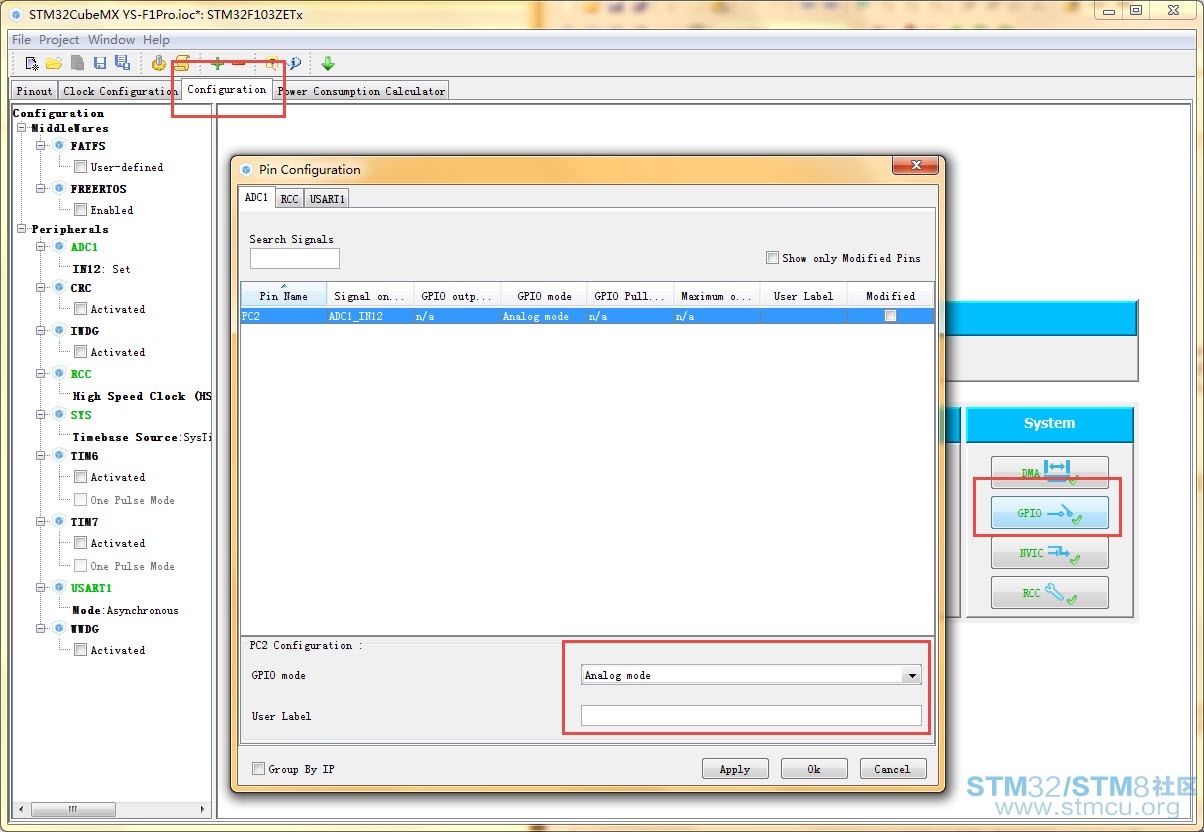1204x832 pixels.
Task: Open the Help menu
Action: coord(156,40)
